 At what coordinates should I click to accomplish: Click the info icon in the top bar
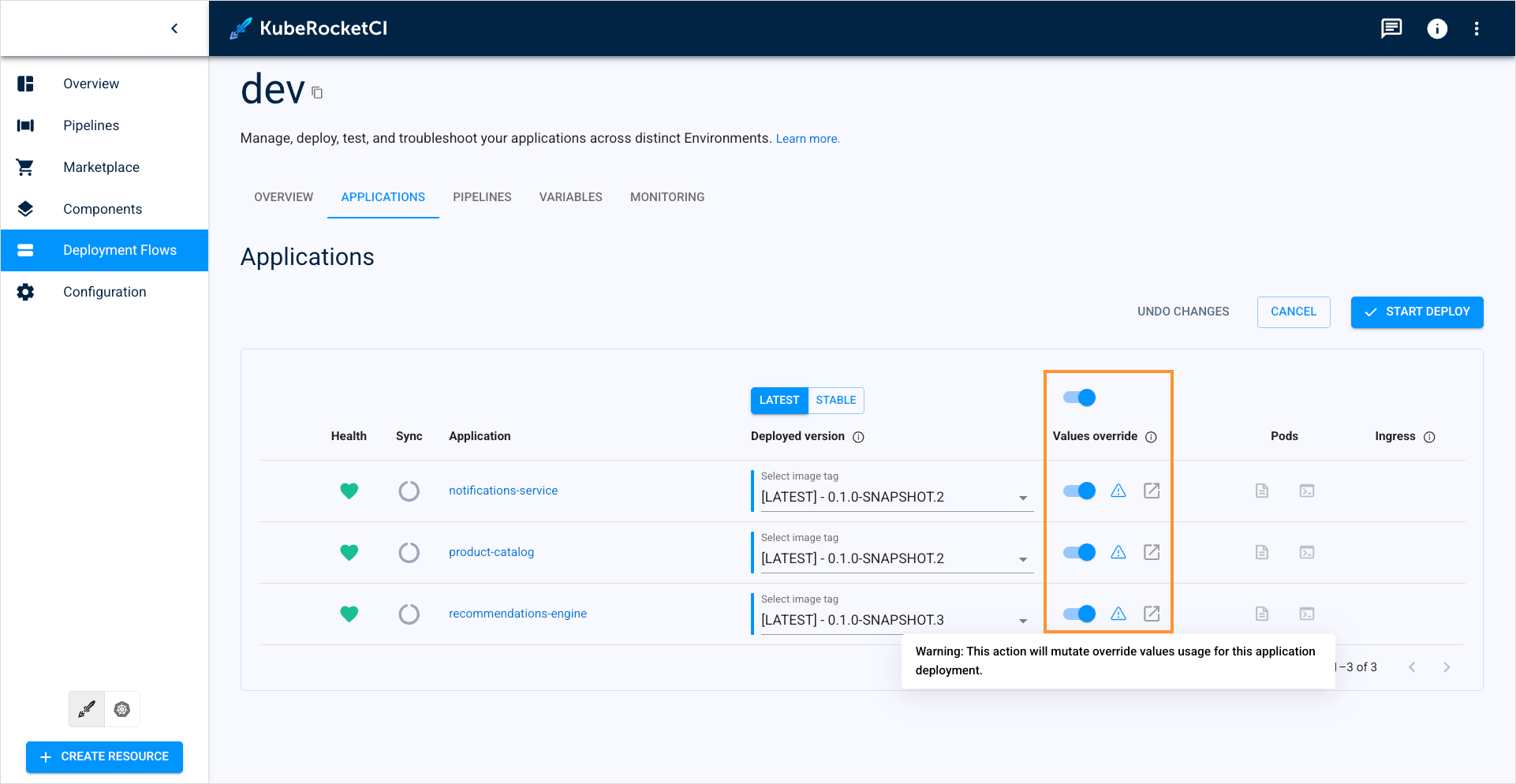(1437, 28)
